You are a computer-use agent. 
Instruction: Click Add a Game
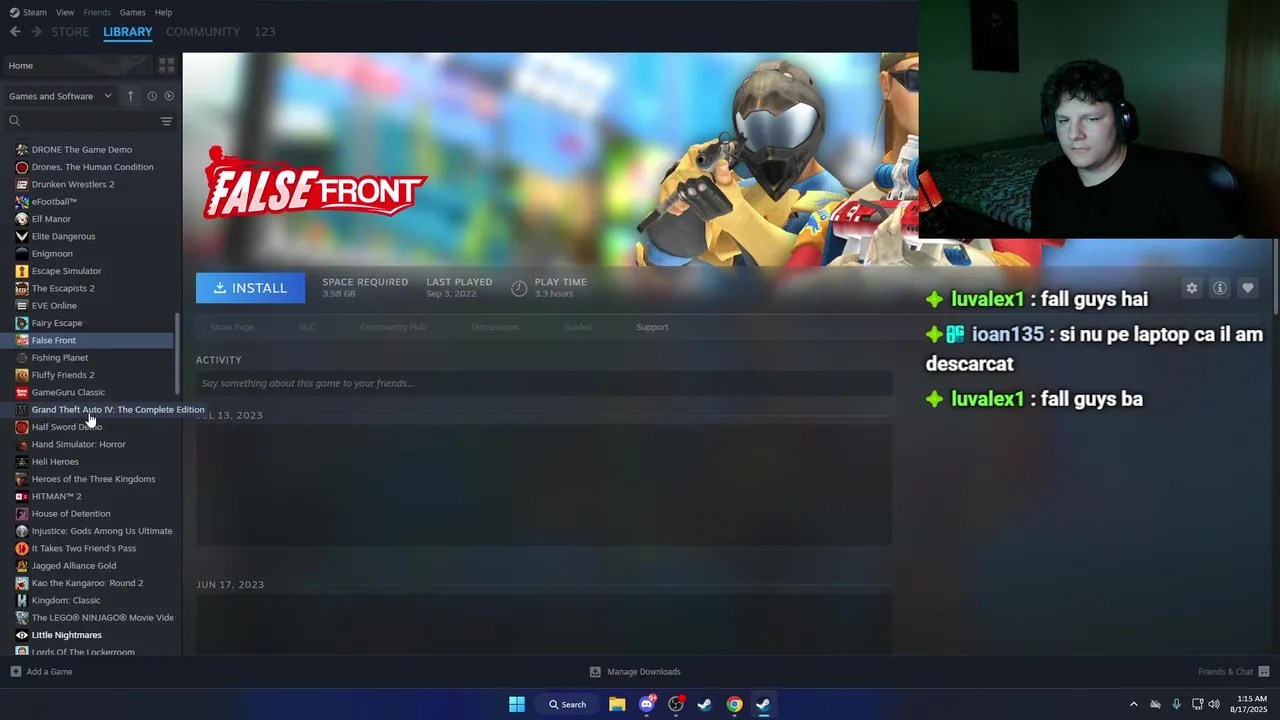coord(41,672)
